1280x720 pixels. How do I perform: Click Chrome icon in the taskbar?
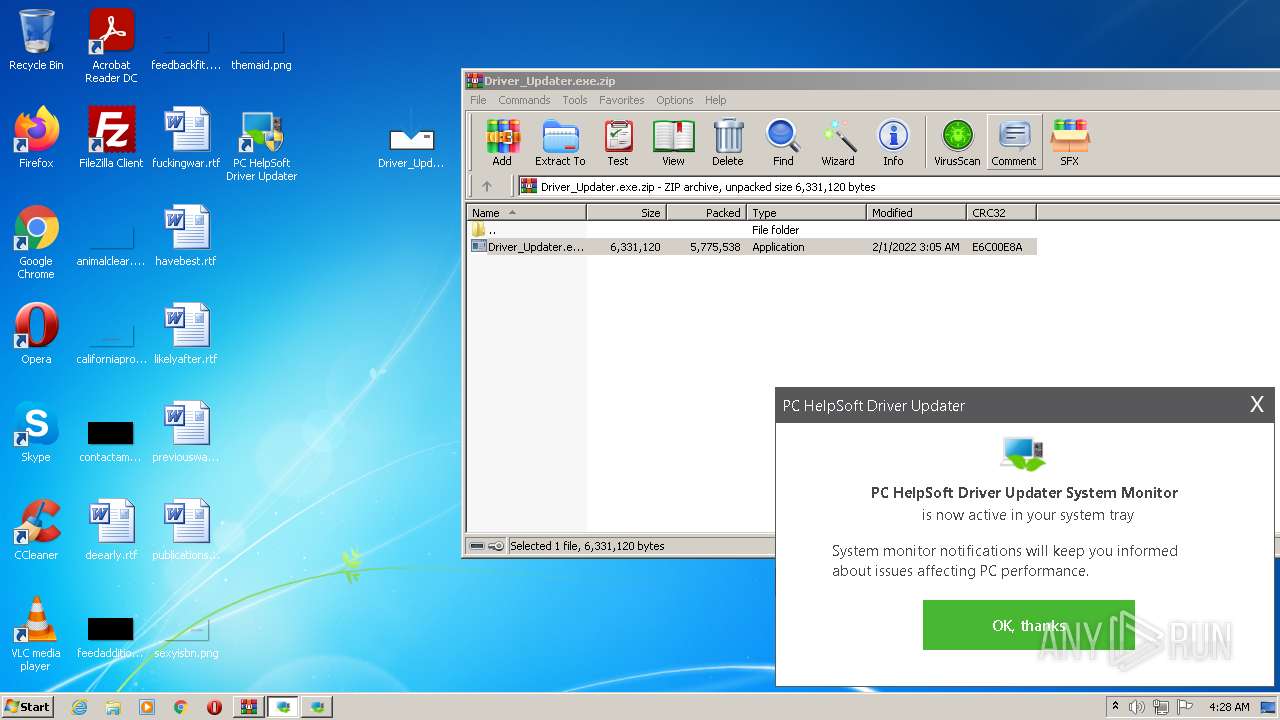pyautogui.click(x=181, y=707)
